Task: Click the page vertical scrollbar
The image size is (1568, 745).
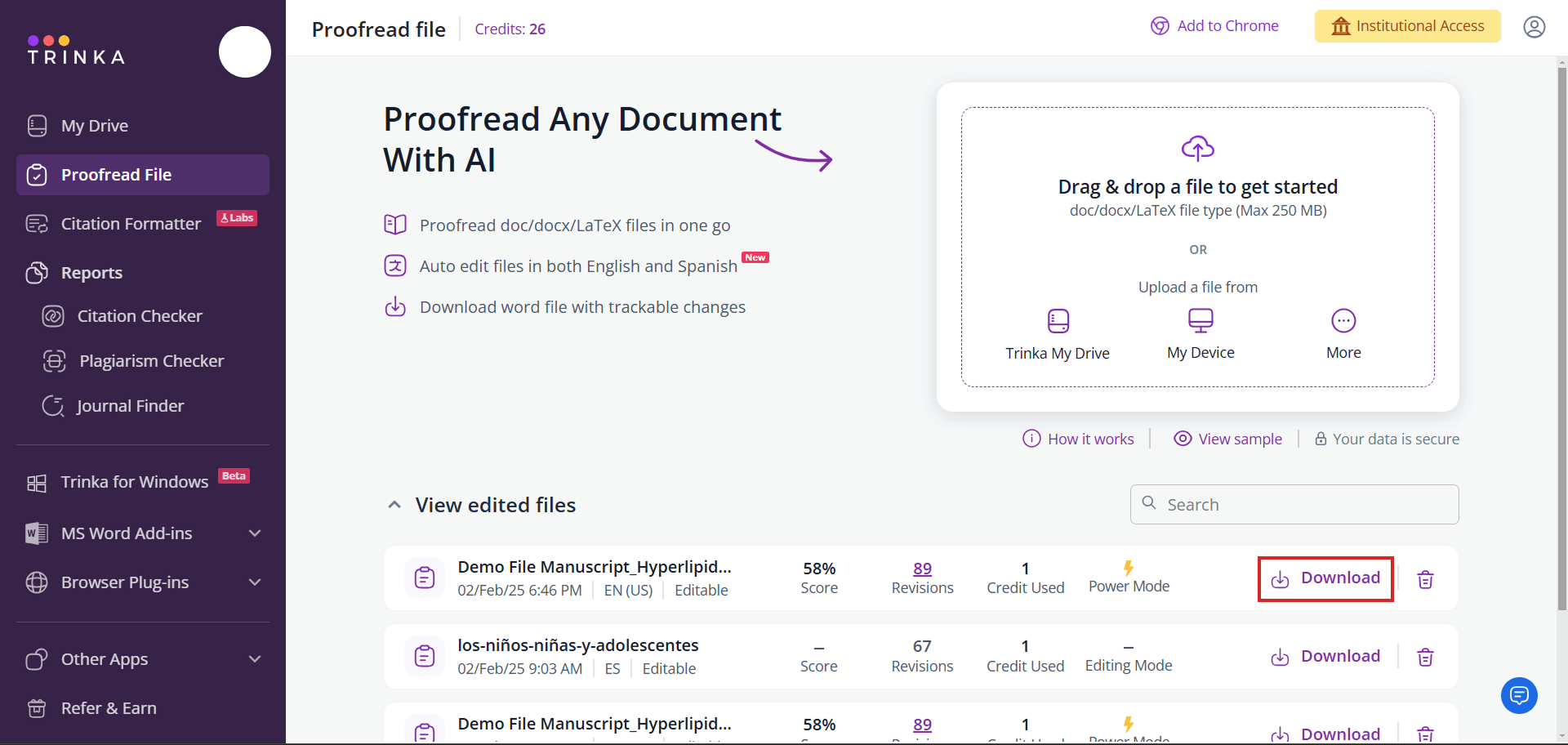Action: [x=1561, y=338]
